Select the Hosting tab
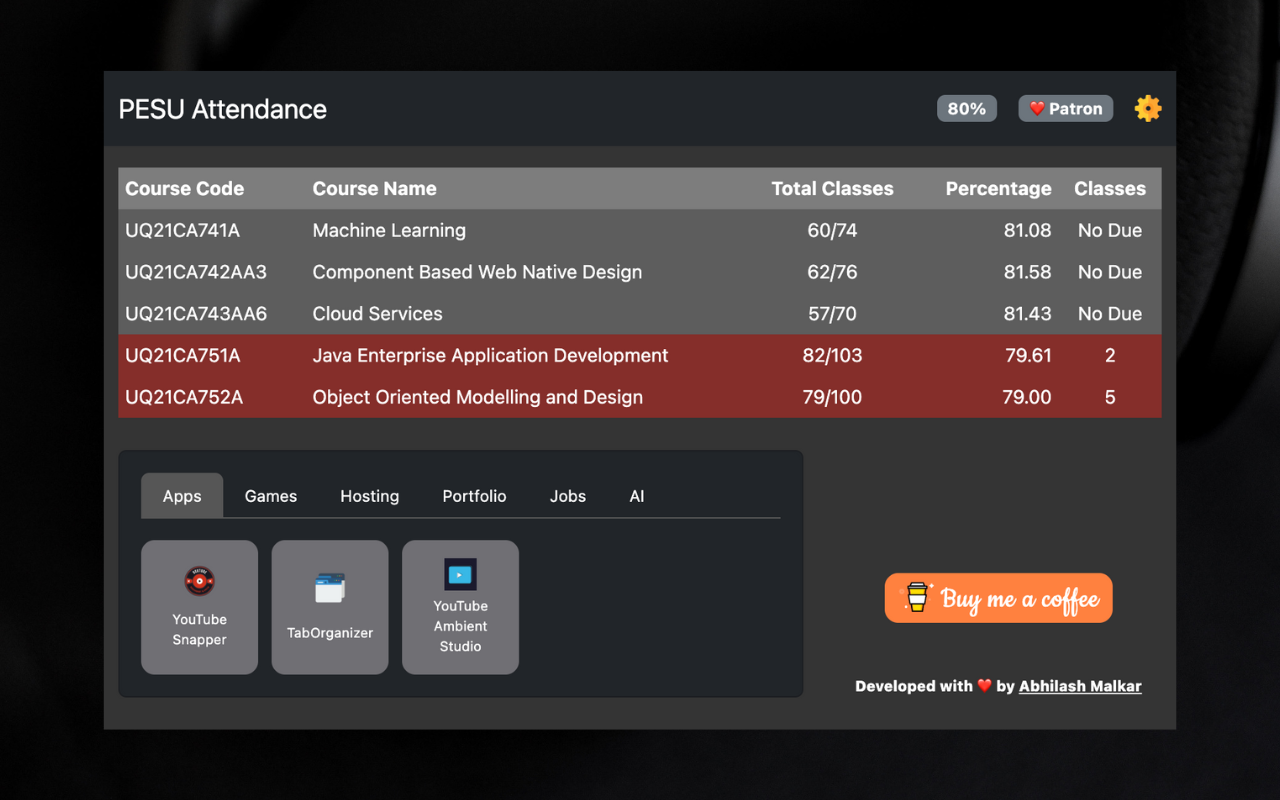Image resolution: width=1280 pixels, height=800 pixels. coord(369,496)
